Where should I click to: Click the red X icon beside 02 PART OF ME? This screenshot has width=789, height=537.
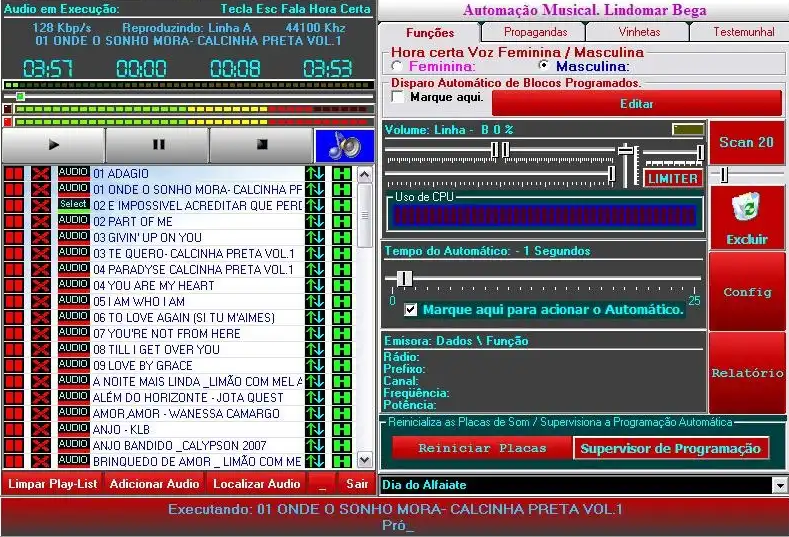point(41,221)
